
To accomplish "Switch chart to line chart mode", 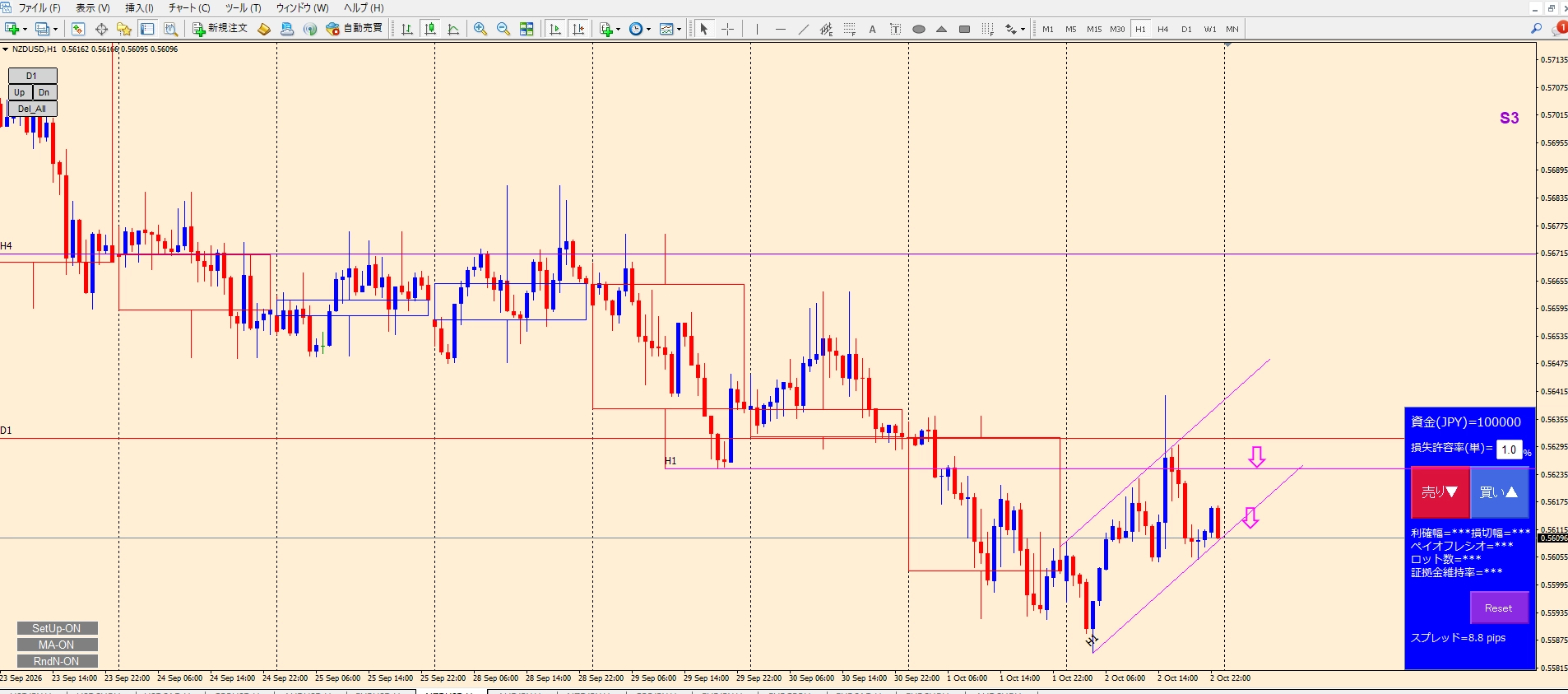I will click(x=453, y=29).
